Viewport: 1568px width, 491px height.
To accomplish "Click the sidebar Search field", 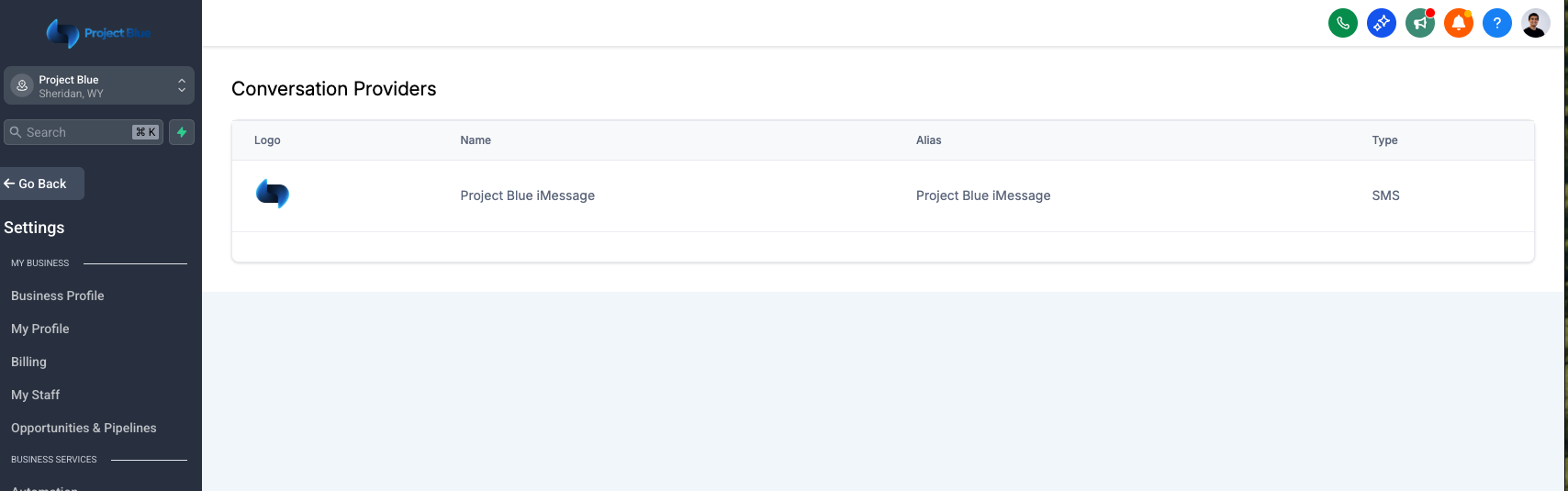I will [84, 132].
